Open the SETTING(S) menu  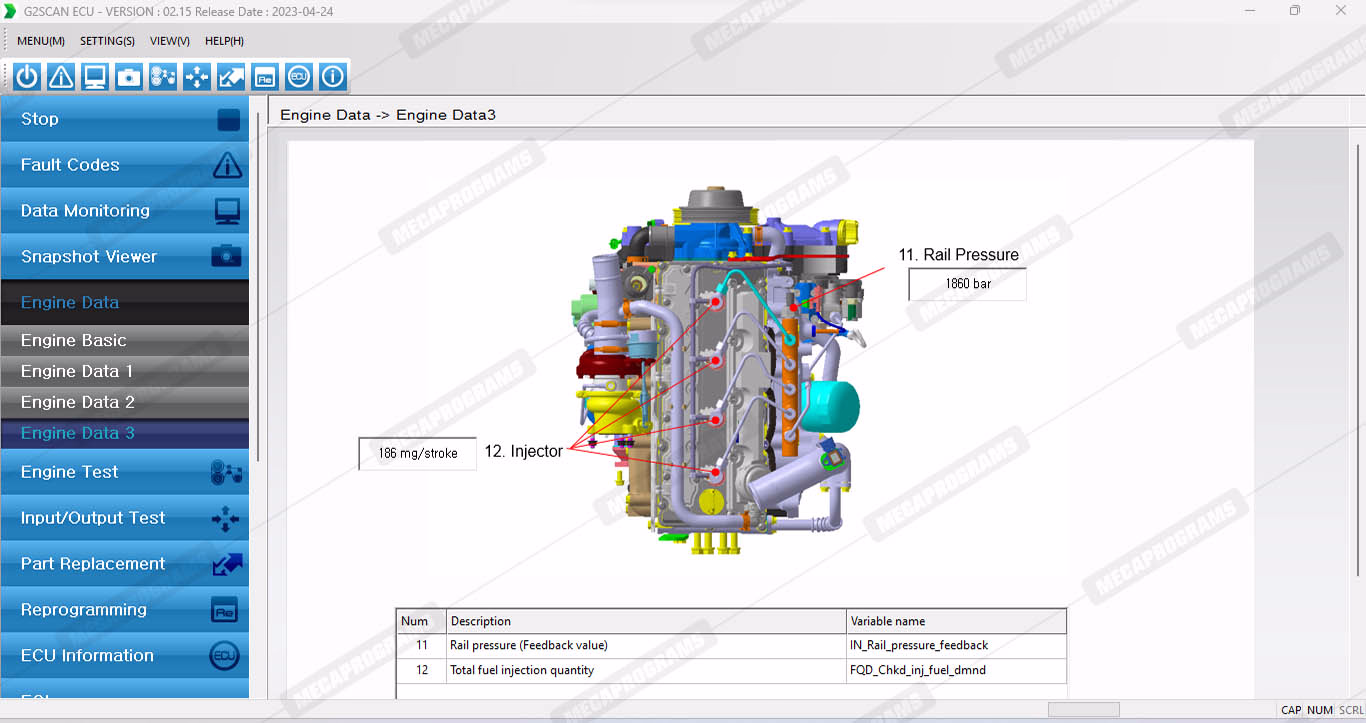pyautogui.click(x=107, y=41)
